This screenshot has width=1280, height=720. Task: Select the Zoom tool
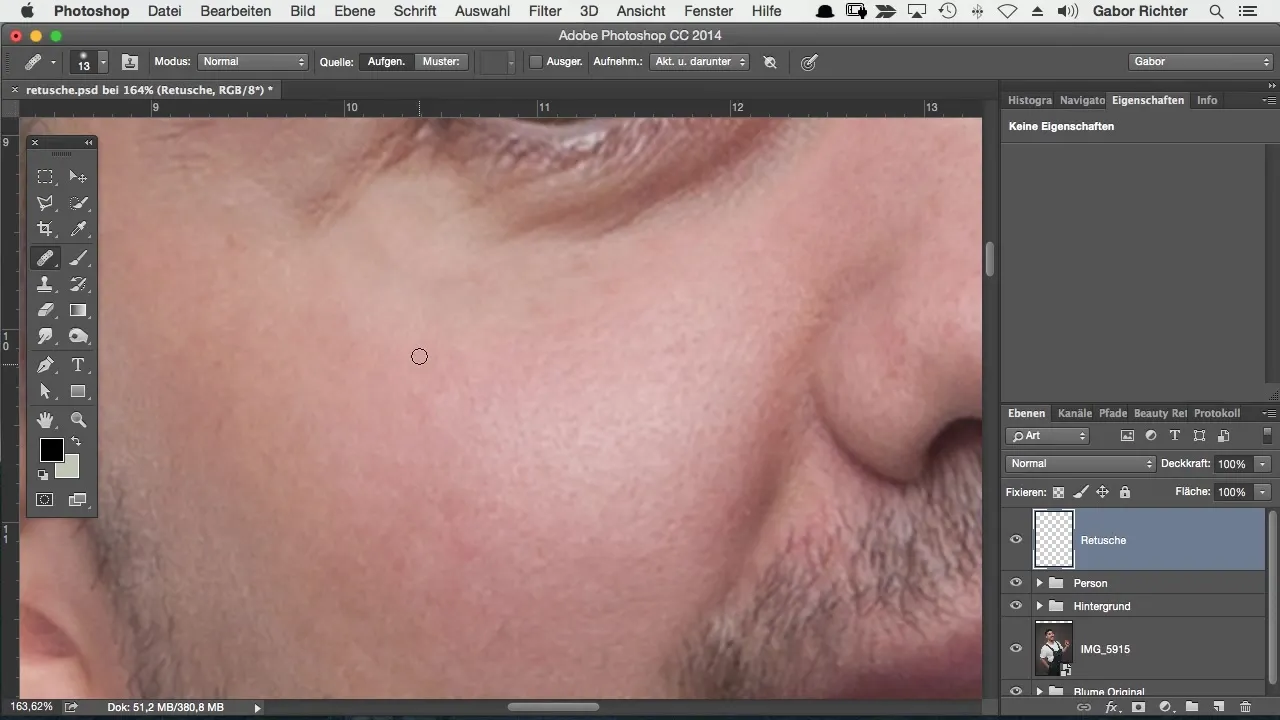pos(78,420)
